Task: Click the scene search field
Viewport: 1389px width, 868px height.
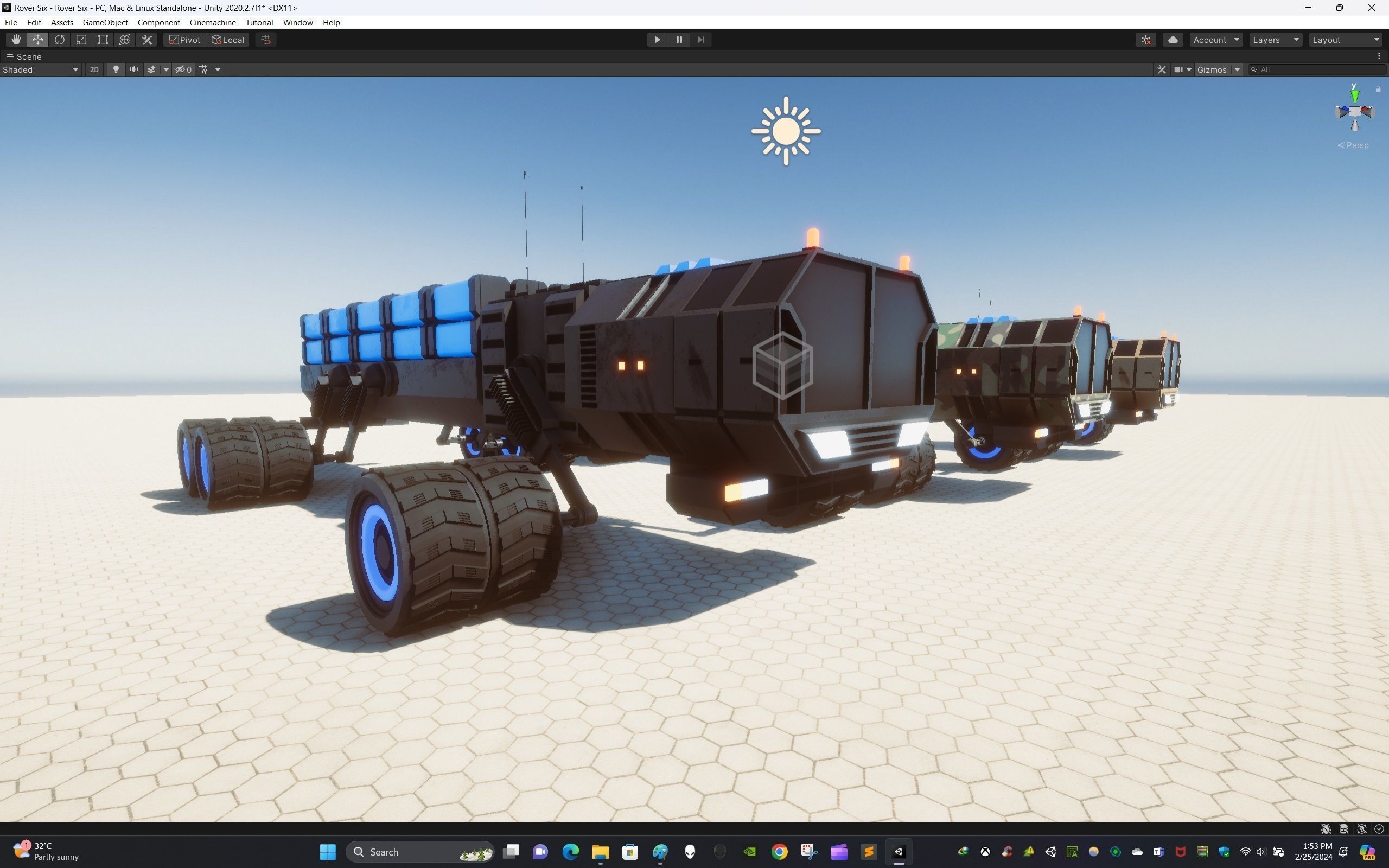Action: click(x=1317, y=69)
